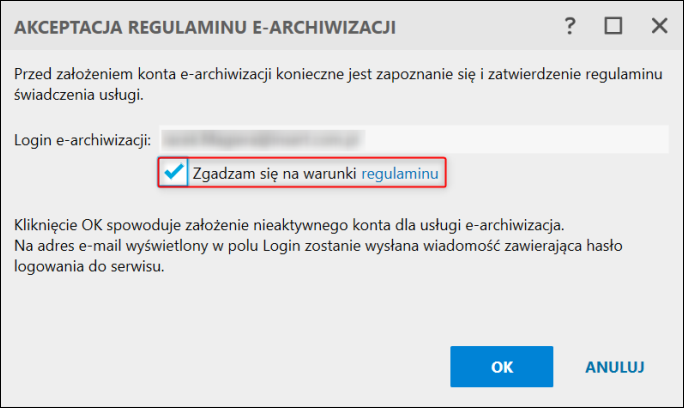The image size is (684, 408).
Task: Confirm with the OK button
Action: [x=501, y=366]
